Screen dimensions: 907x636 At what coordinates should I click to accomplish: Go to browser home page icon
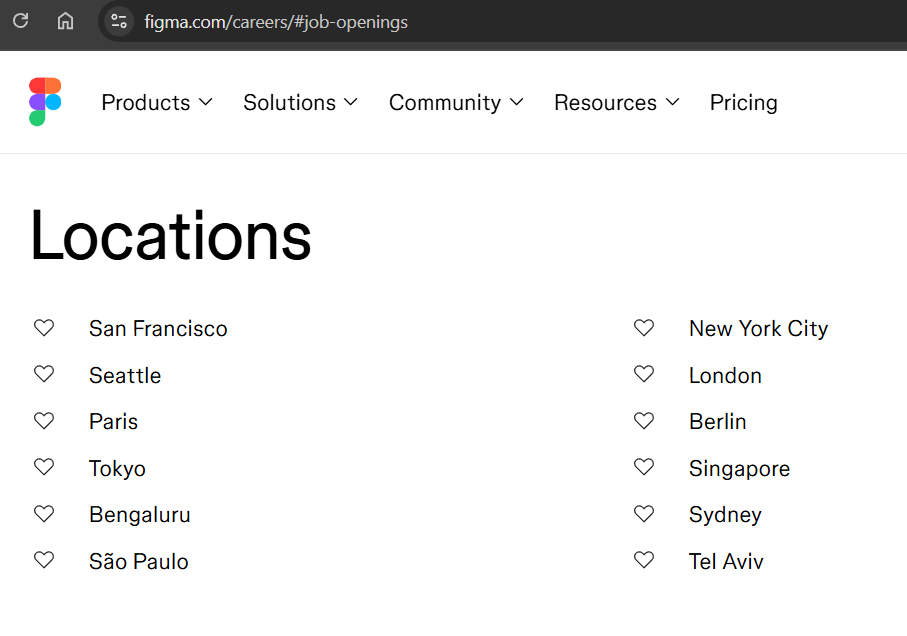pos(65,21)
